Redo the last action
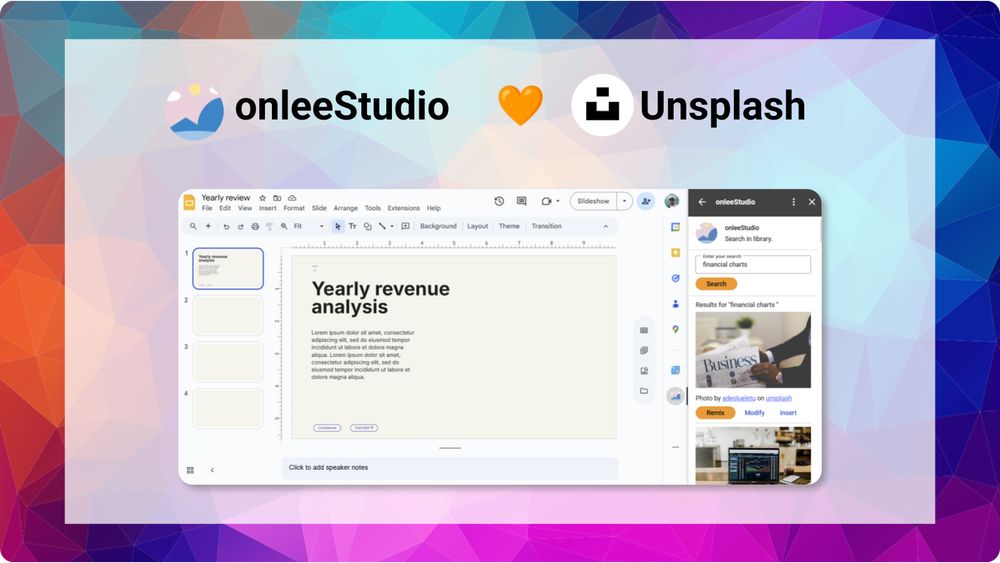 pos(240,226)
